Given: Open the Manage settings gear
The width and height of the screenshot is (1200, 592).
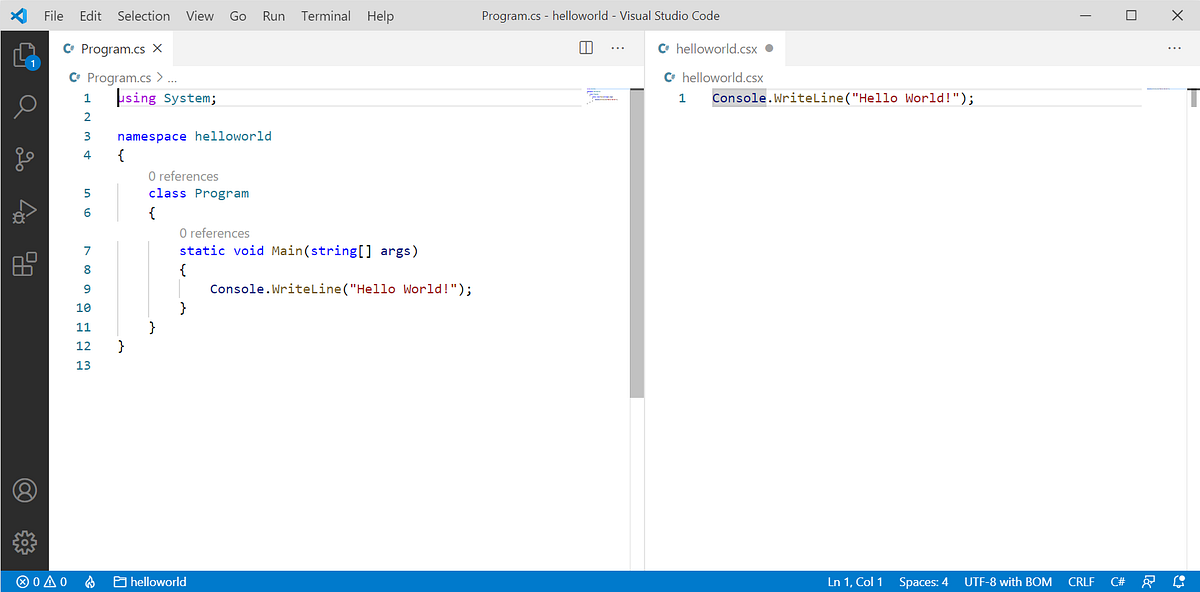Looking at the screenshot, I should pyautogui.click(x=24, y=543).
